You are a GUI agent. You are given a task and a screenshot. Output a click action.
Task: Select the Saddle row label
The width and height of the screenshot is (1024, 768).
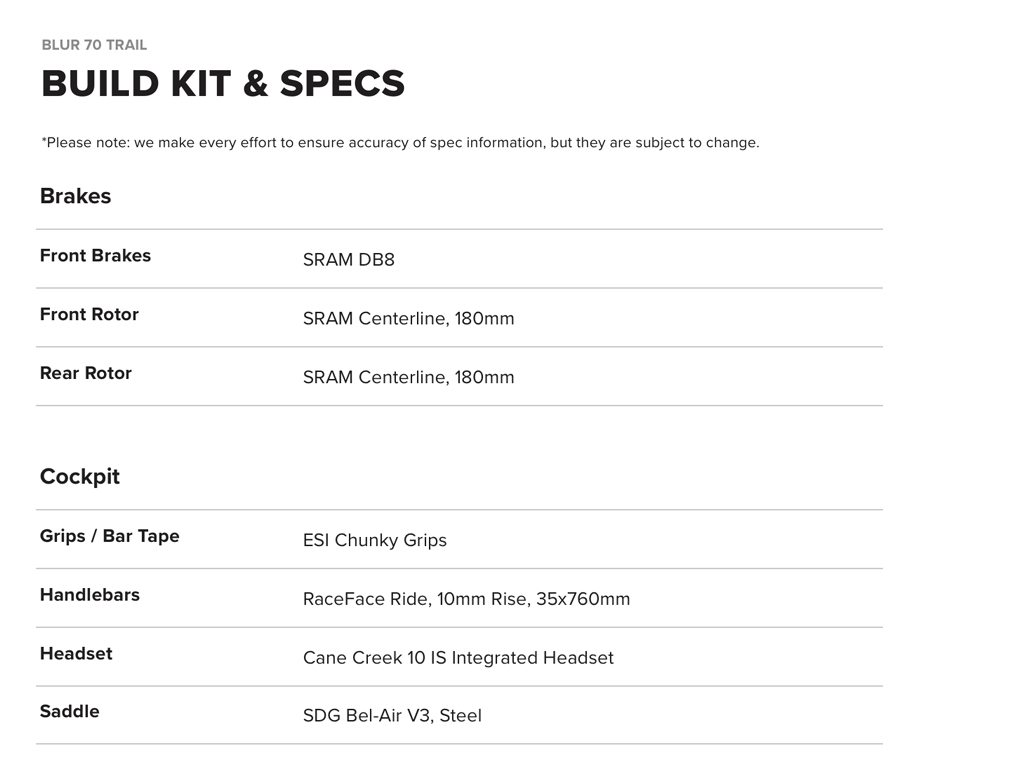click(x=70, y=712)
